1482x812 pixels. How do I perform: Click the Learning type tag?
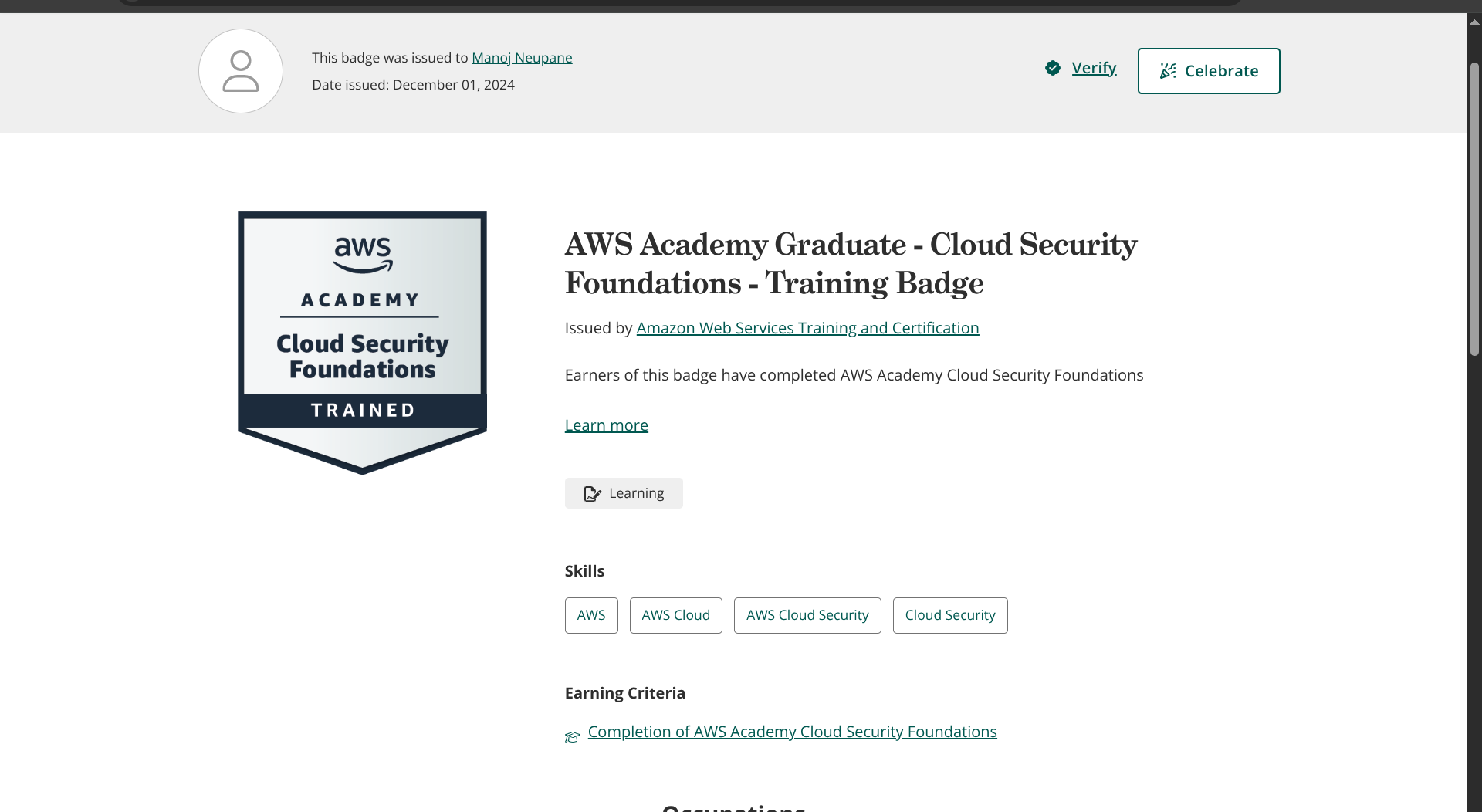tap(624, 493)
